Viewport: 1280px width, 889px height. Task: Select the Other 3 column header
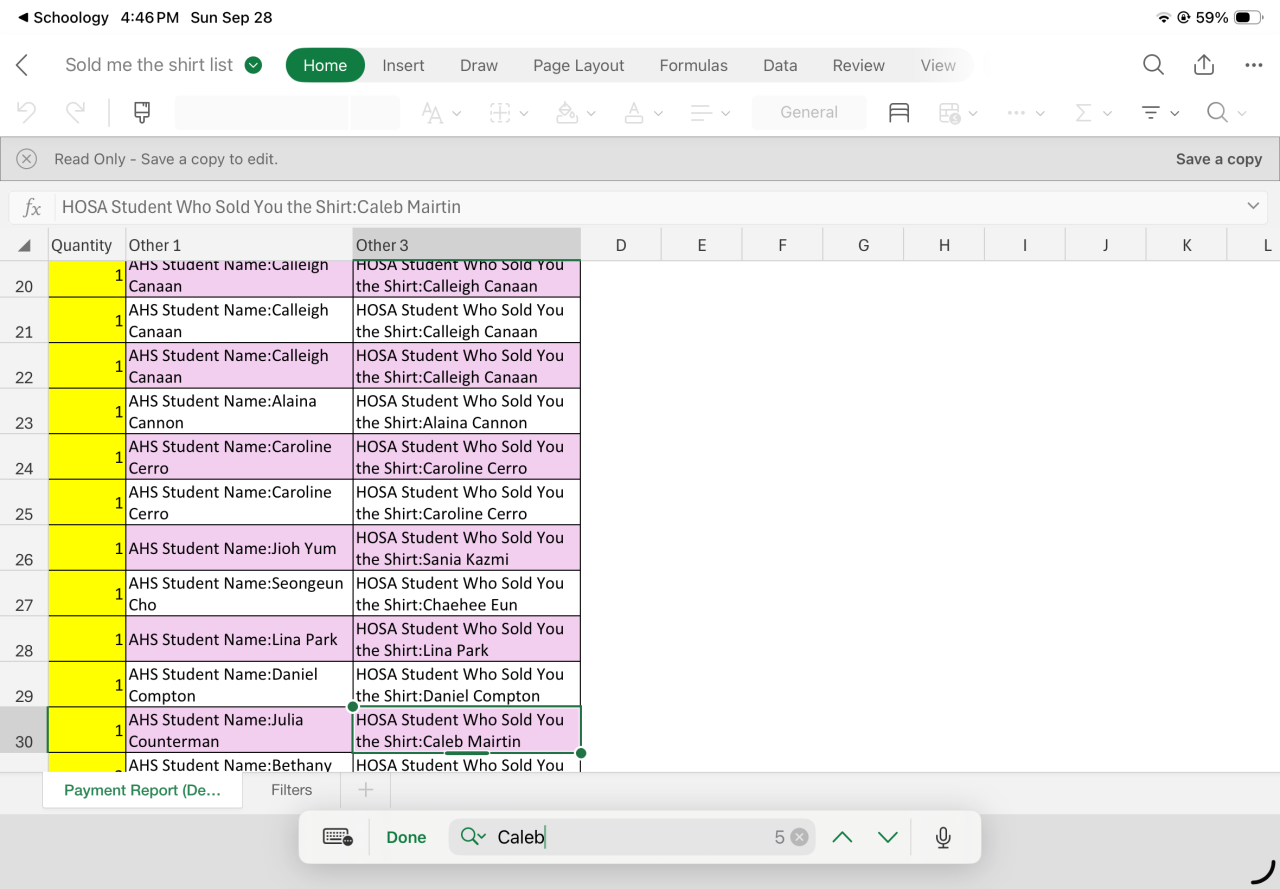[467, 245]
